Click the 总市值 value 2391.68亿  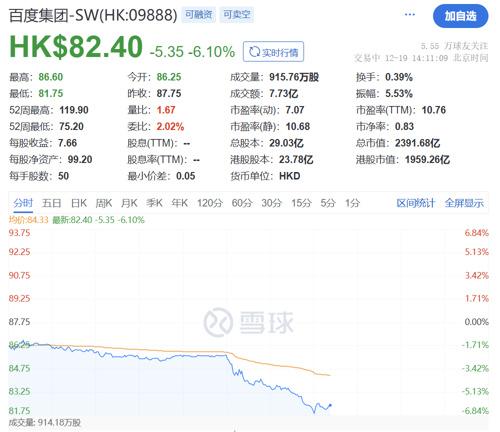click(x=418, y=143)
